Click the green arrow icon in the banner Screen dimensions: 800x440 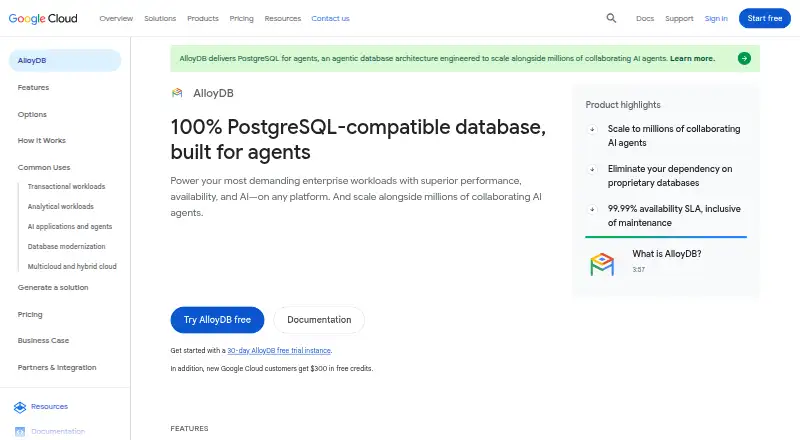click(x=744, y=58)
